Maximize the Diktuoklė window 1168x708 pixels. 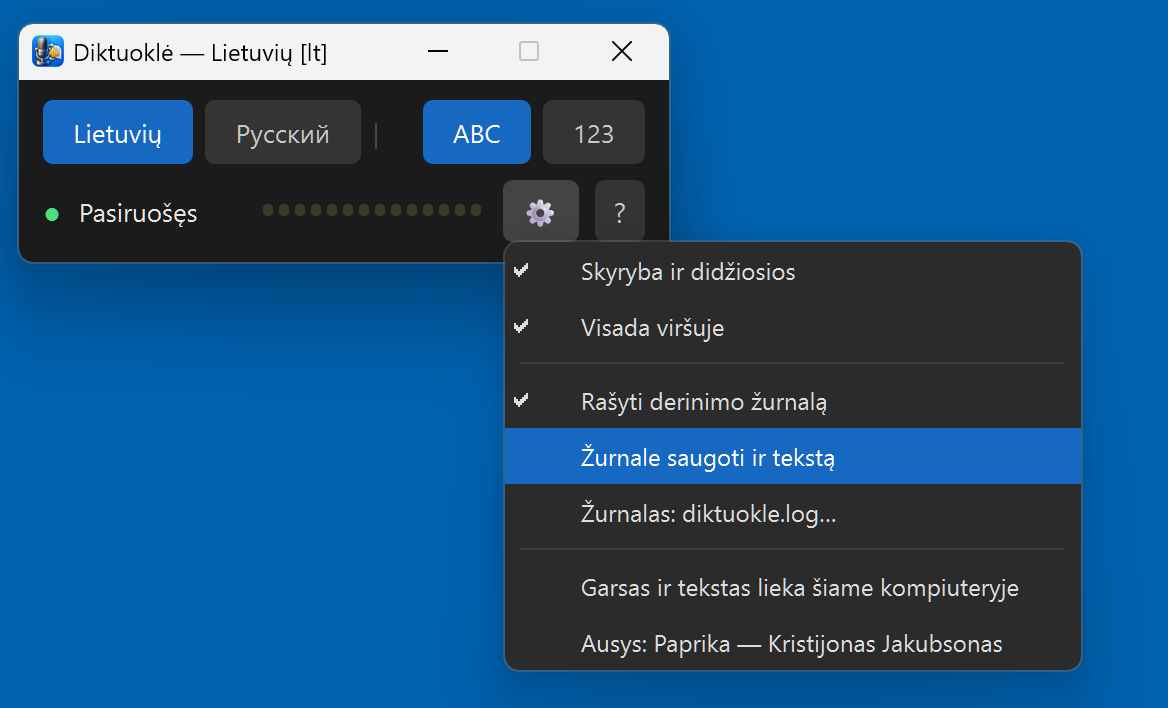(529, 51)
